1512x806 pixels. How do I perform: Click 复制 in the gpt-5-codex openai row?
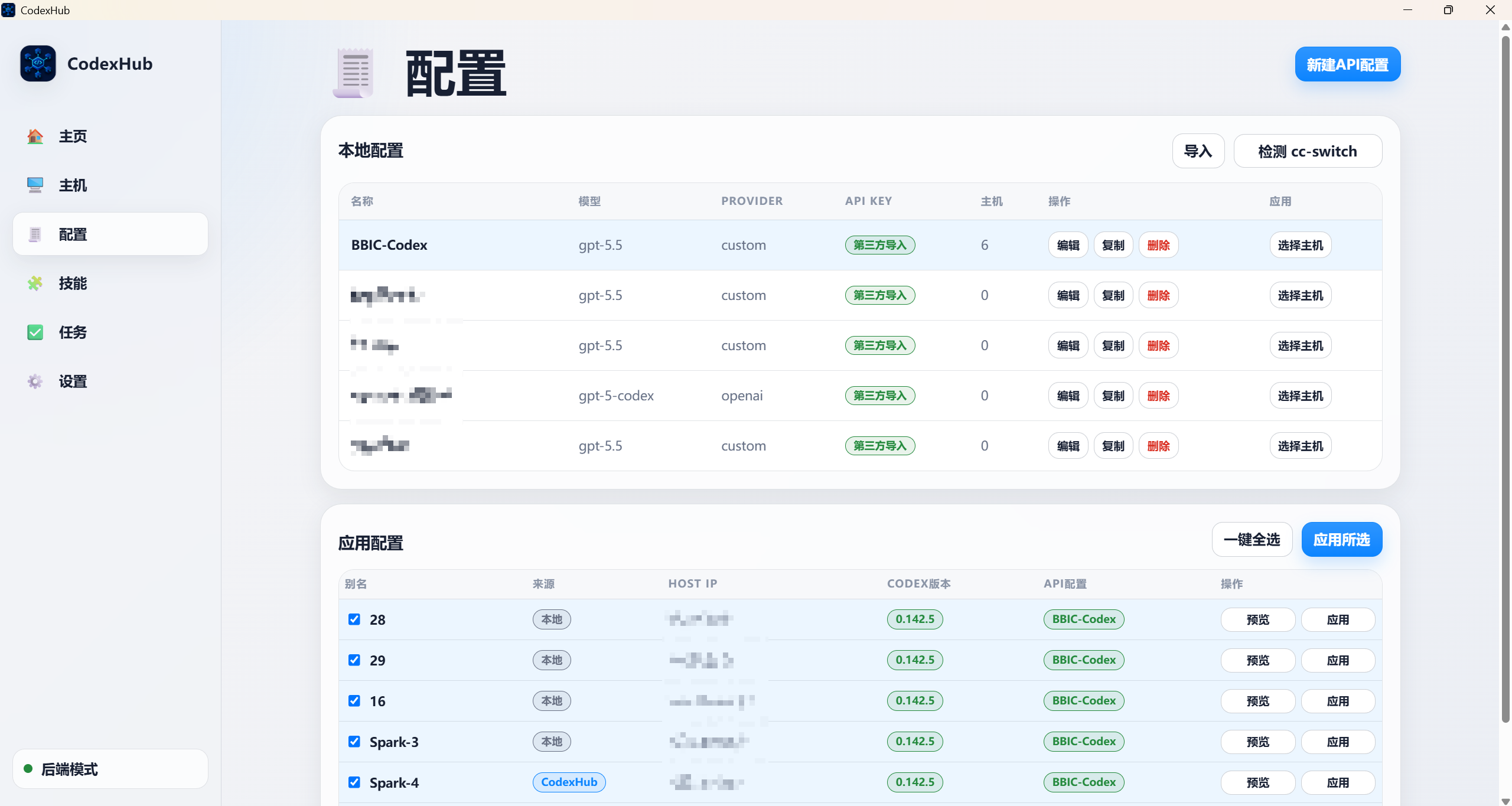1113,396
